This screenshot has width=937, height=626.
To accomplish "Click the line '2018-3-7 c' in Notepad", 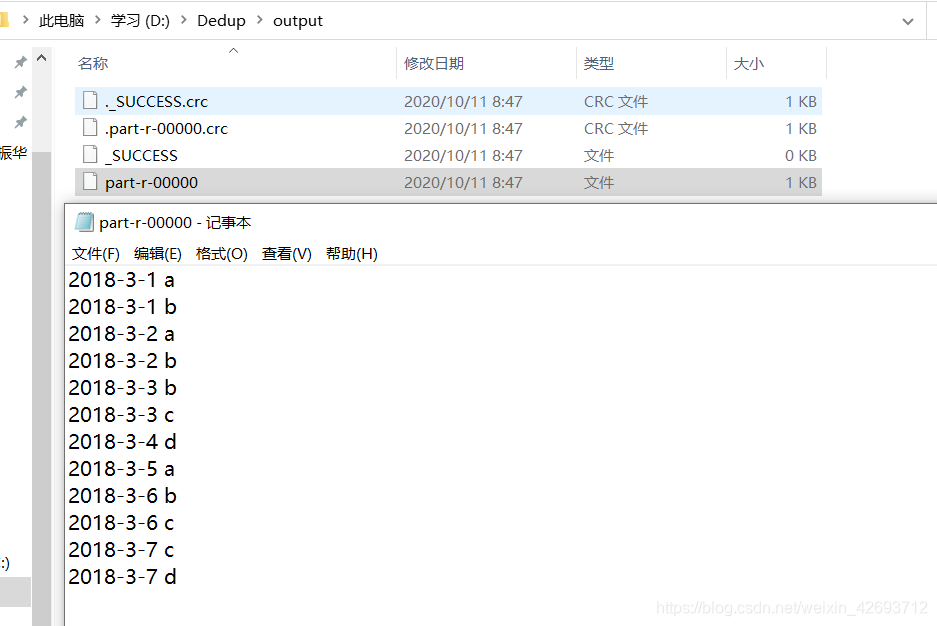I will click(x=121, y=550).
